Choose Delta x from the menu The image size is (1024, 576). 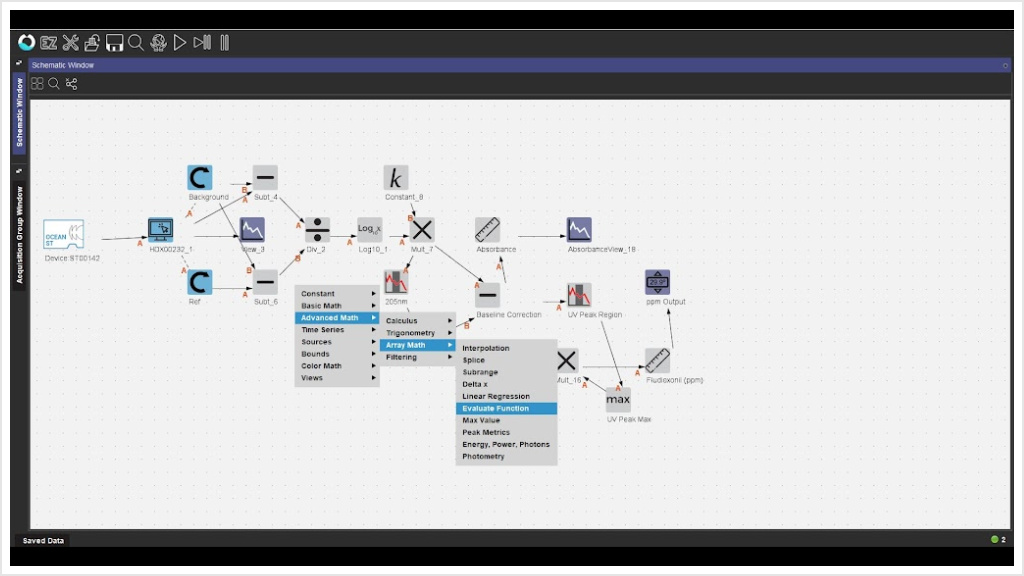(506, 384)
